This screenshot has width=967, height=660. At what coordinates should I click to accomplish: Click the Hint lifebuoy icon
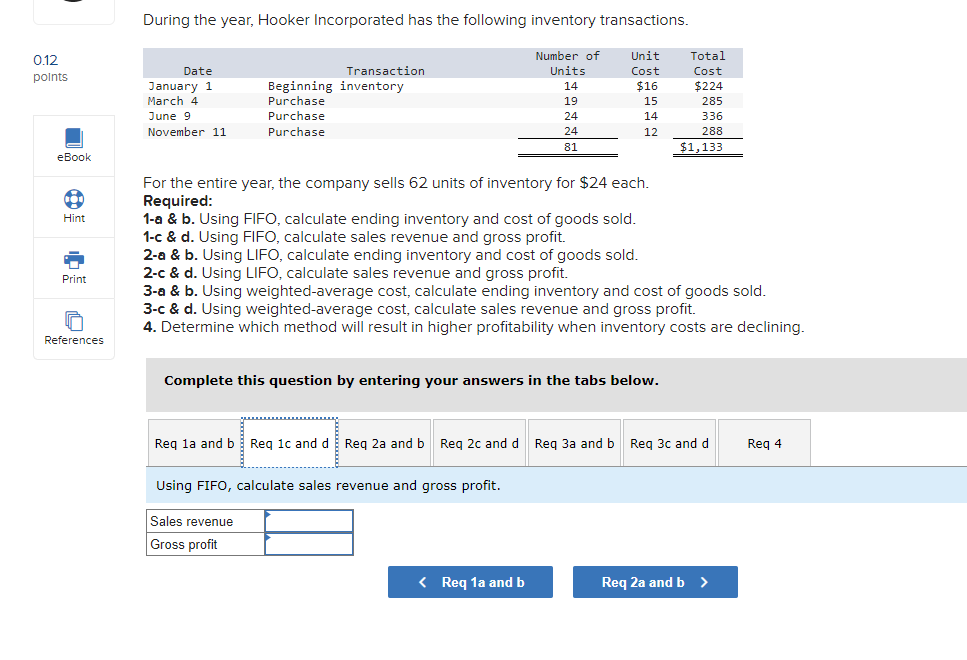[74, 199]
